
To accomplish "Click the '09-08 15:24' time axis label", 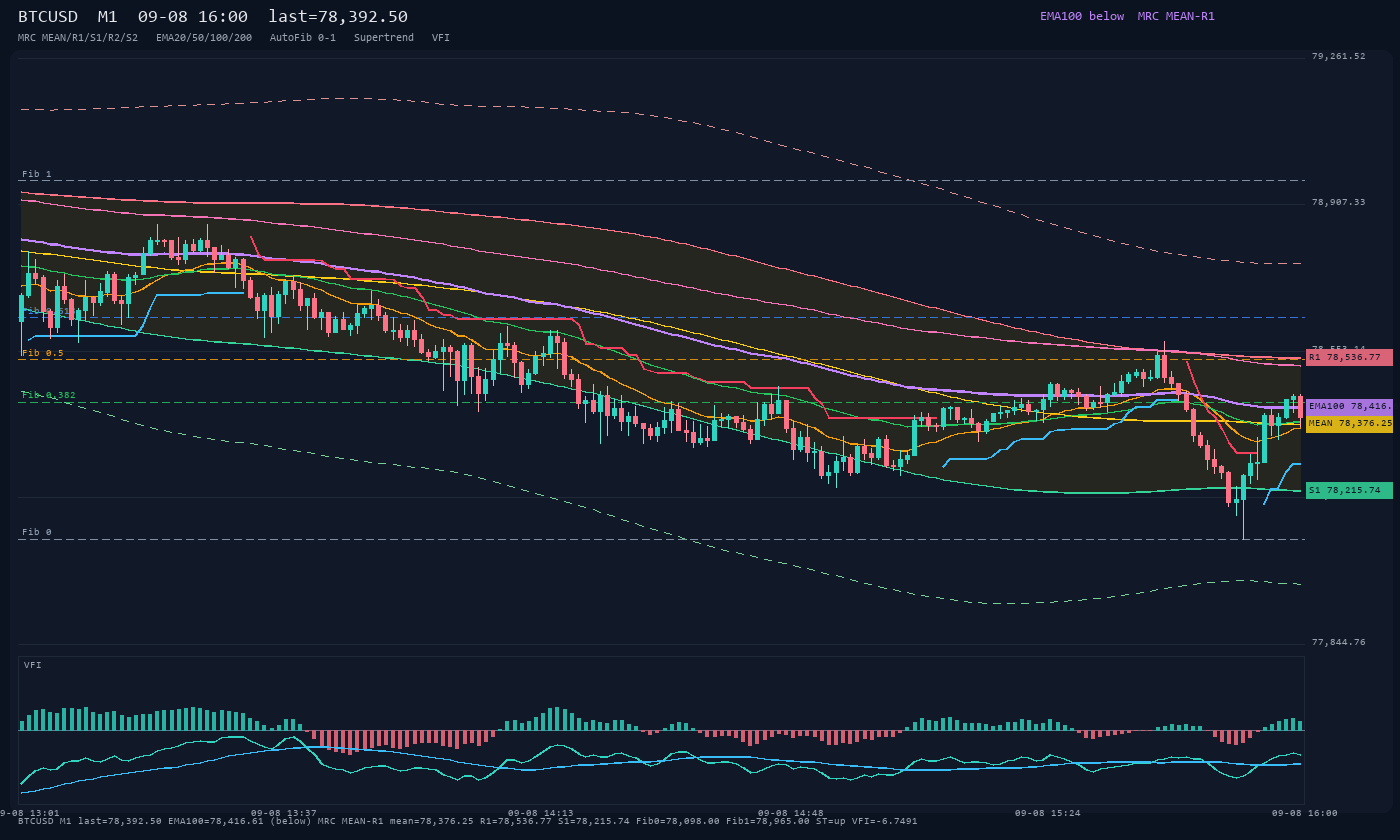I will tap(1048, 813).
